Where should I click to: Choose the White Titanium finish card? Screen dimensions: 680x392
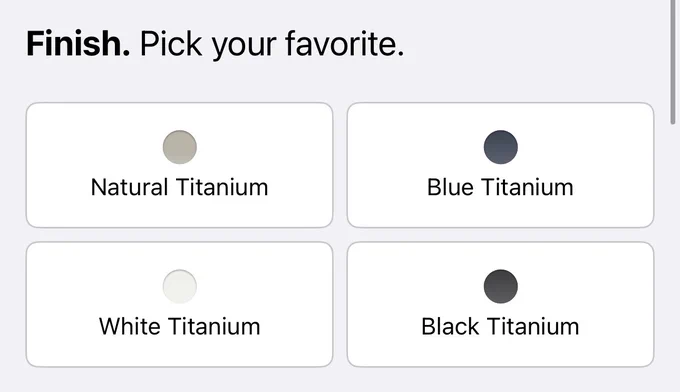[x=180, y=304]
